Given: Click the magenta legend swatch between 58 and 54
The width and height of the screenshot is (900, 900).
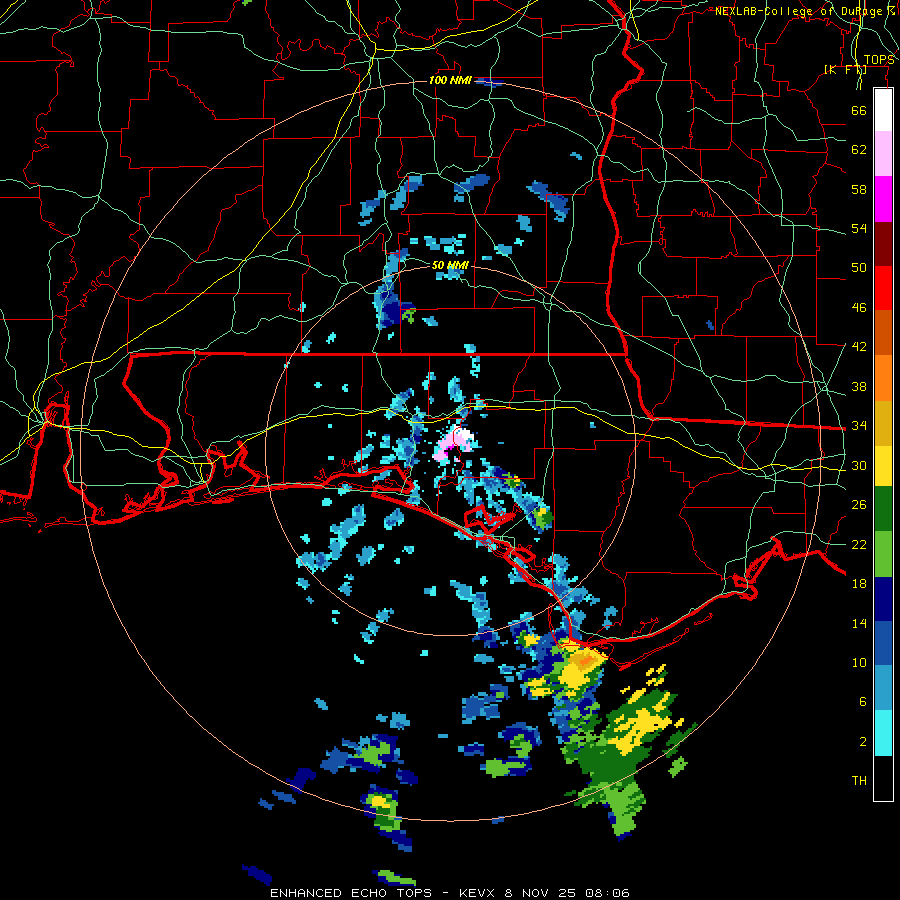Looking at the screenshot, I should pyautogui.click(x=883, y=199).
